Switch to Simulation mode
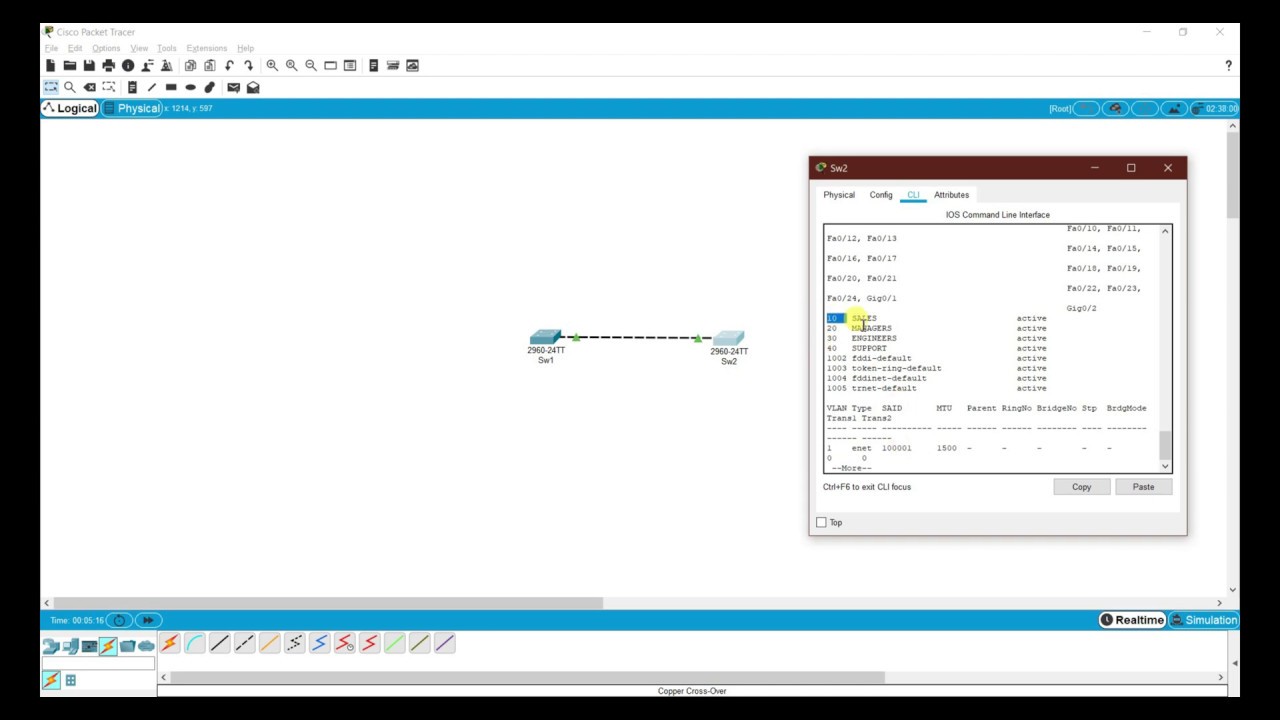1280x720 pixels. coord(1204,620)
